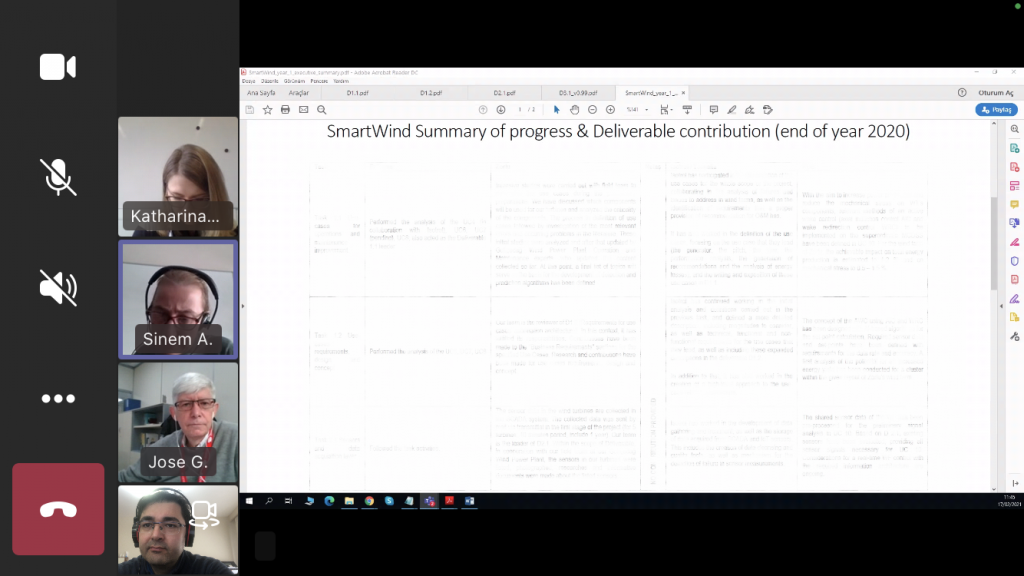Select Jose G.'s video tile
Viewport: 1024px width, 576px height.
[x=178, y=422]
